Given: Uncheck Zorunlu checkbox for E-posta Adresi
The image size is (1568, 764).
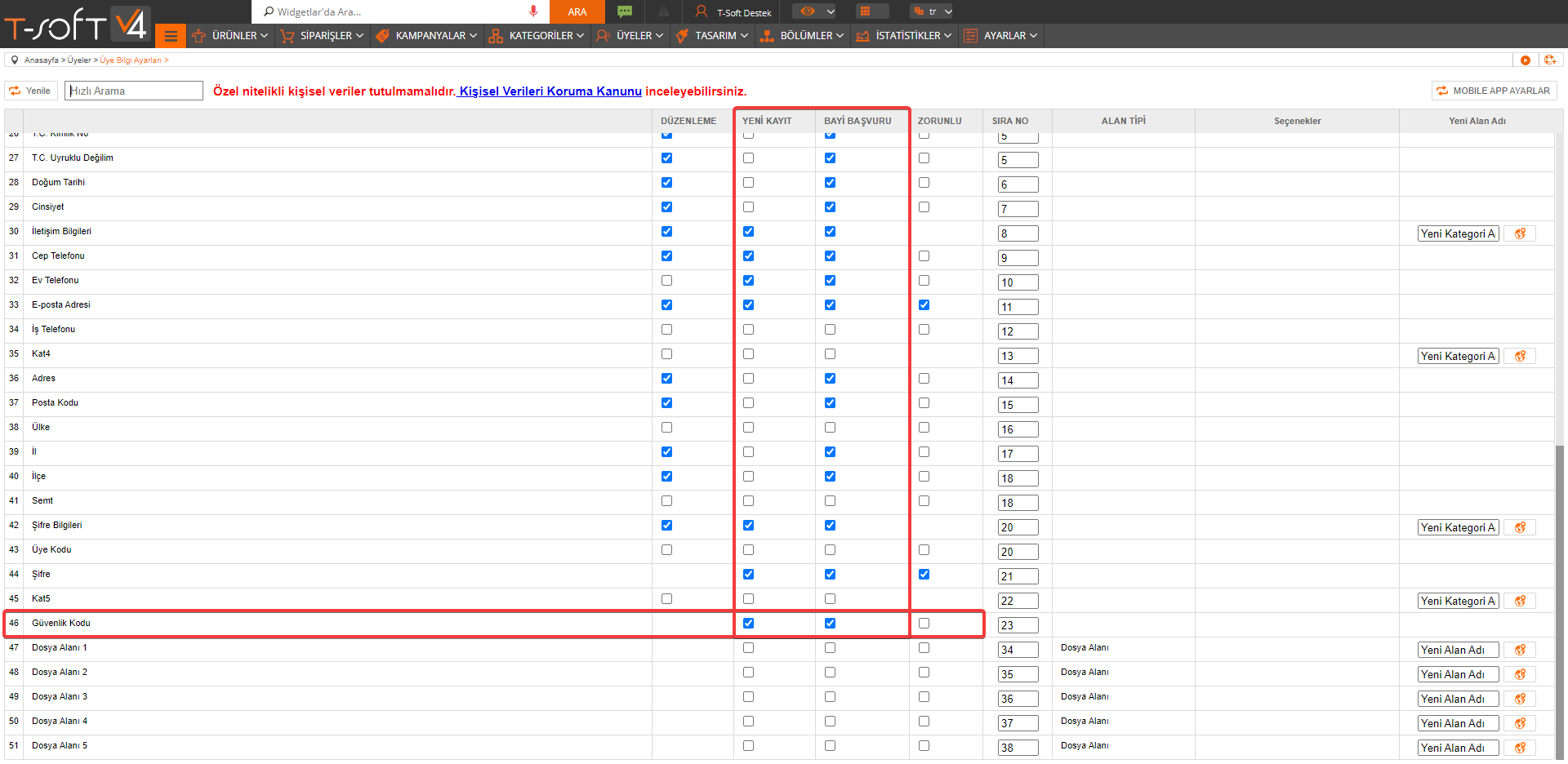Looking at the screenshot, I should click(924, 305).
